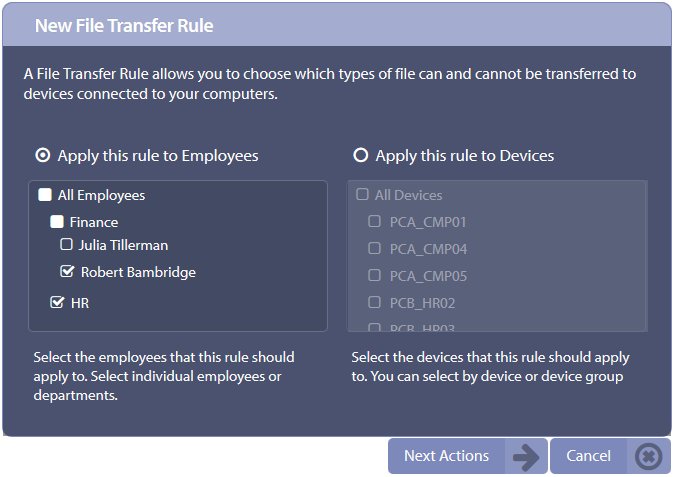Tick the PCA_CMP01 device checkbox
The height and width of the screenshot is (477, 674).
(374, 221)
